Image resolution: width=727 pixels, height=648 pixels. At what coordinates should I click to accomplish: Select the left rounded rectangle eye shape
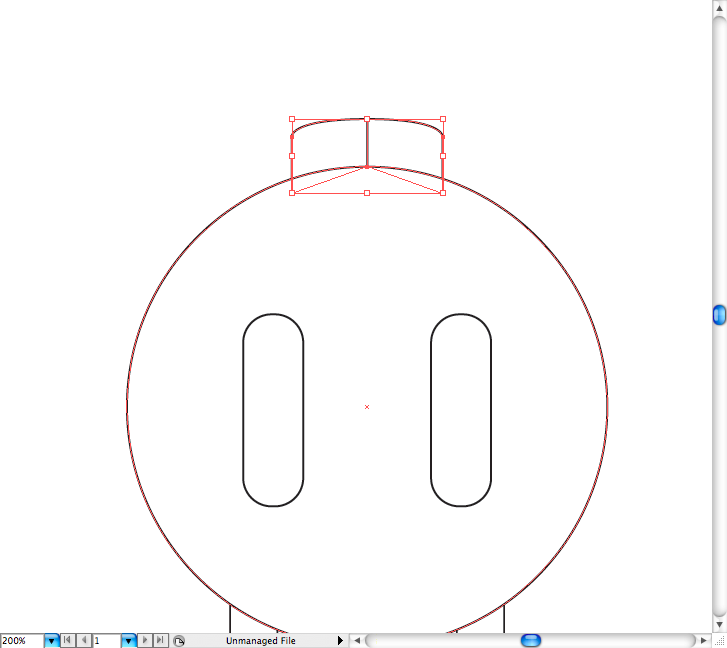click(x=244, y=410)
